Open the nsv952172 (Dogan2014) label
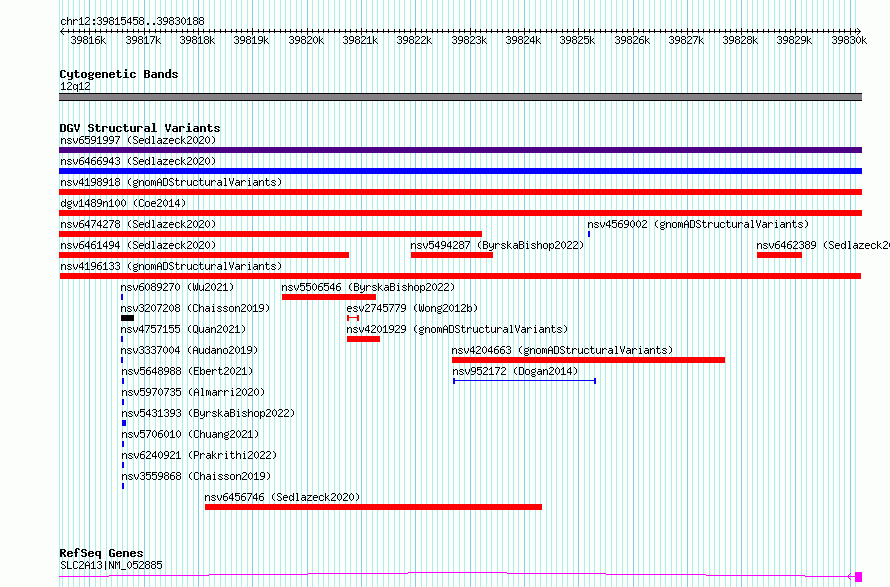The height and width of the screenshot is (587, 890). coord(515,371)
